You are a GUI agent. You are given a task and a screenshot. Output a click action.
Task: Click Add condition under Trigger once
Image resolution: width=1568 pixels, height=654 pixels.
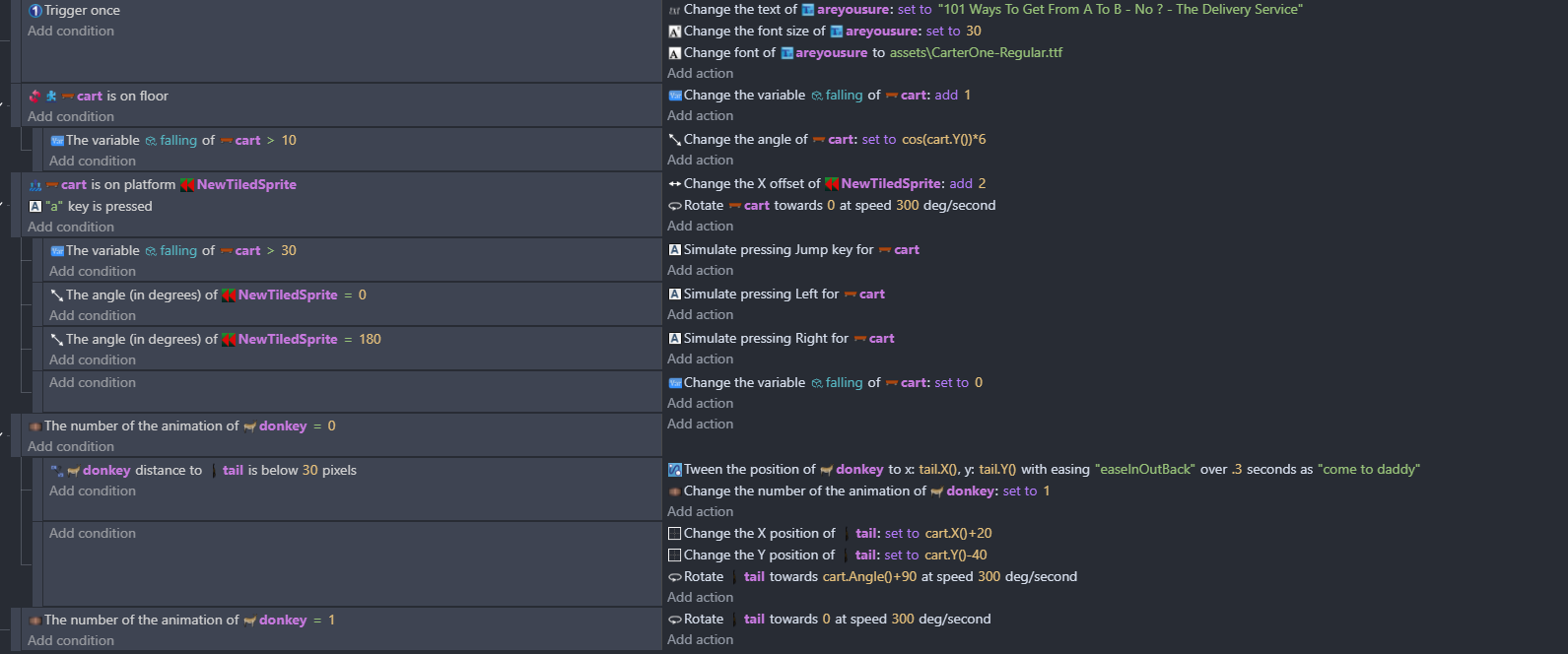71,32
